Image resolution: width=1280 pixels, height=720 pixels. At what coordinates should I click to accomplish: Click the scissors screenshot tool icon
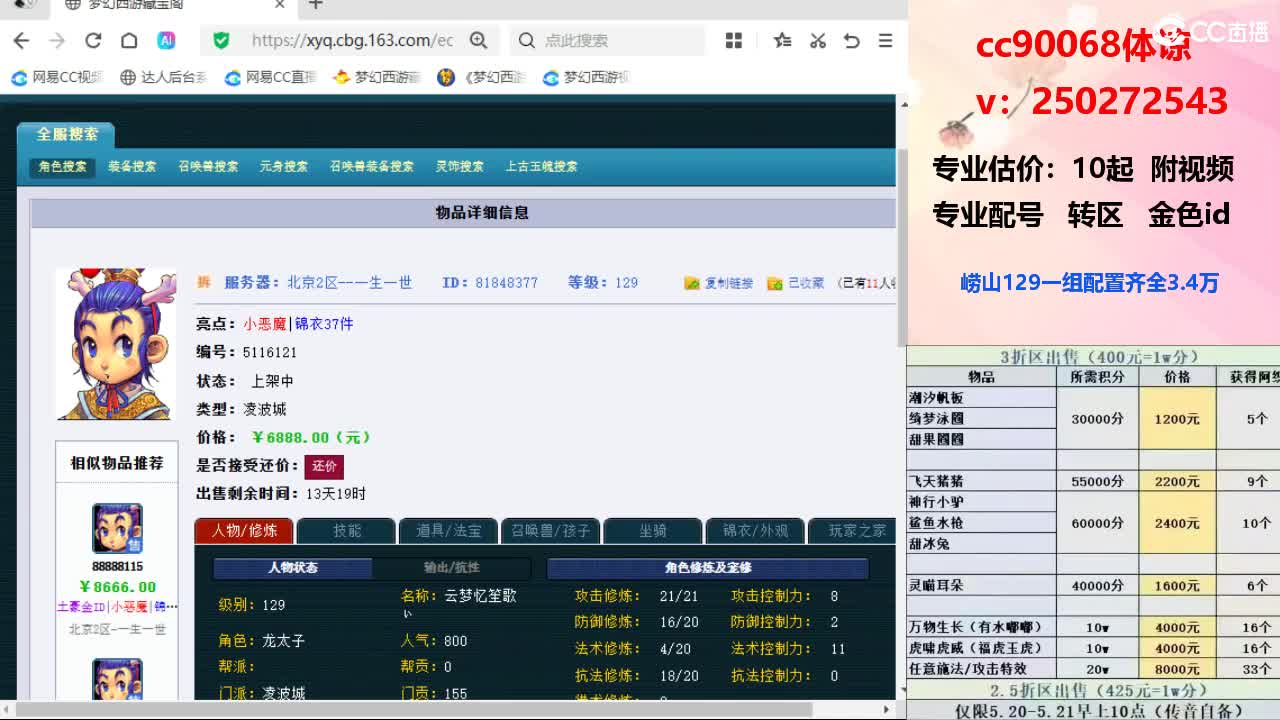point(818,41)
